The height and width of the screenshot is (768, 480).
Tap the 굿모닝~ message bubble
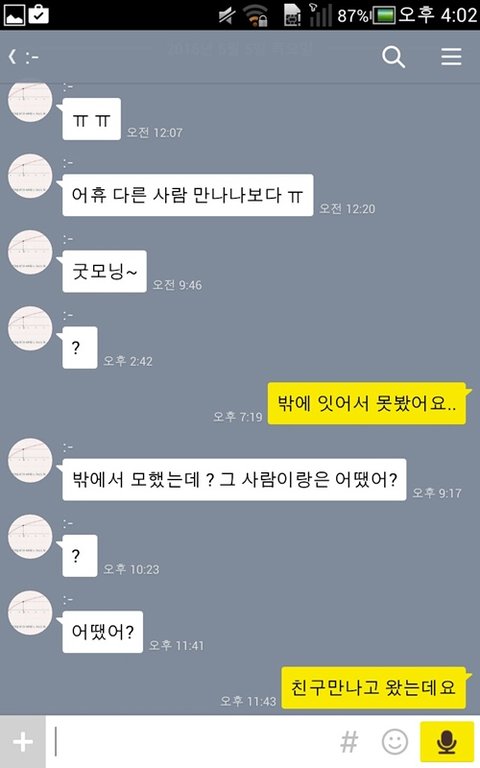point(104,271)
